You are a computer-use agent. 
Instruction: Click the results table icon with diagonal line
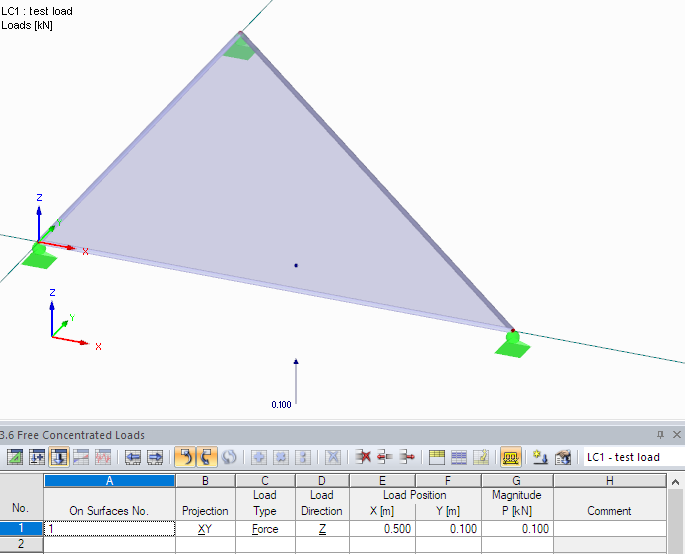[x=81, y=457]
